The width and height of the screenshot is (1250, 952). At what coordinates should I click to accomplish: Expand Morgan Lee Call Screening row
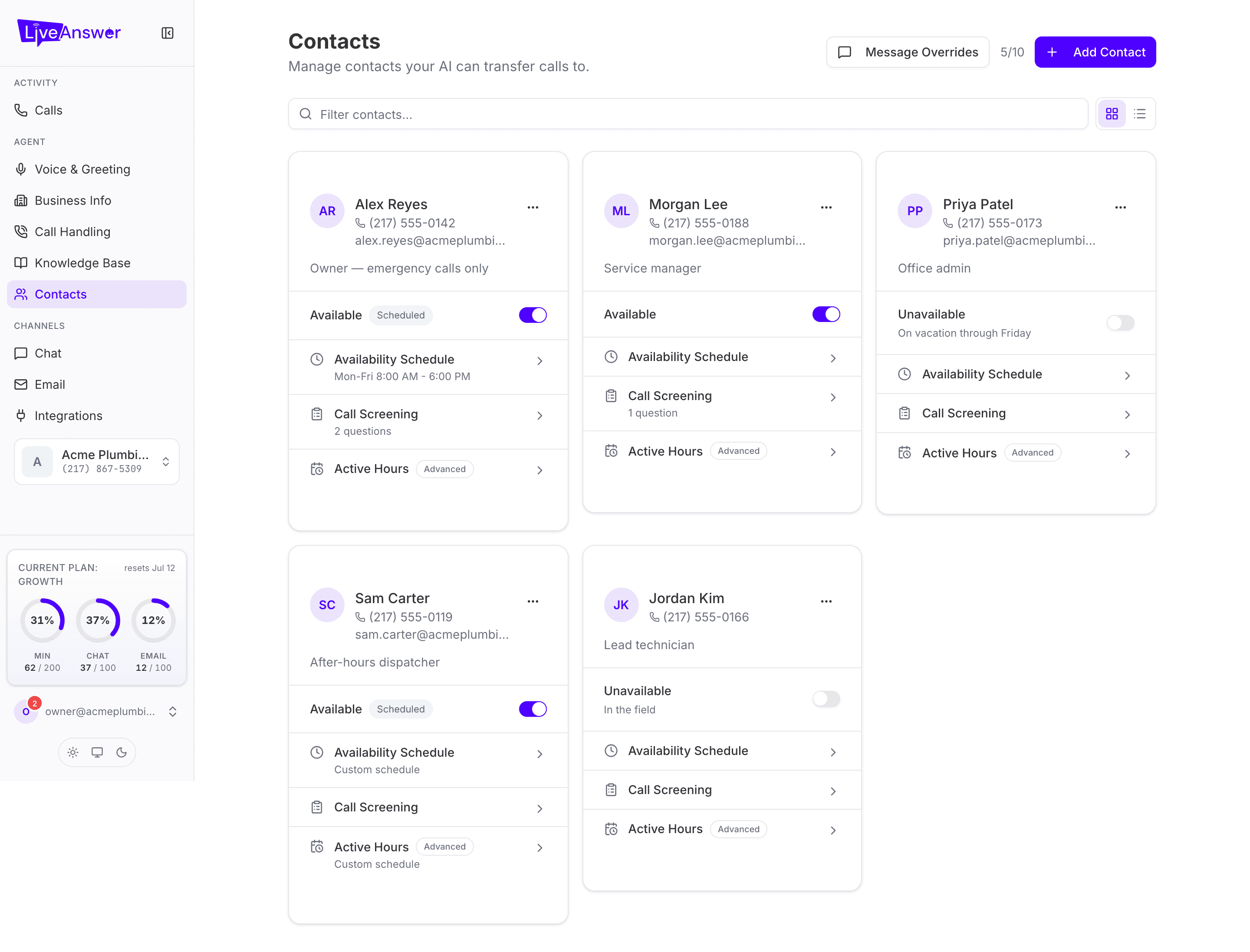[x=722, y=404]
